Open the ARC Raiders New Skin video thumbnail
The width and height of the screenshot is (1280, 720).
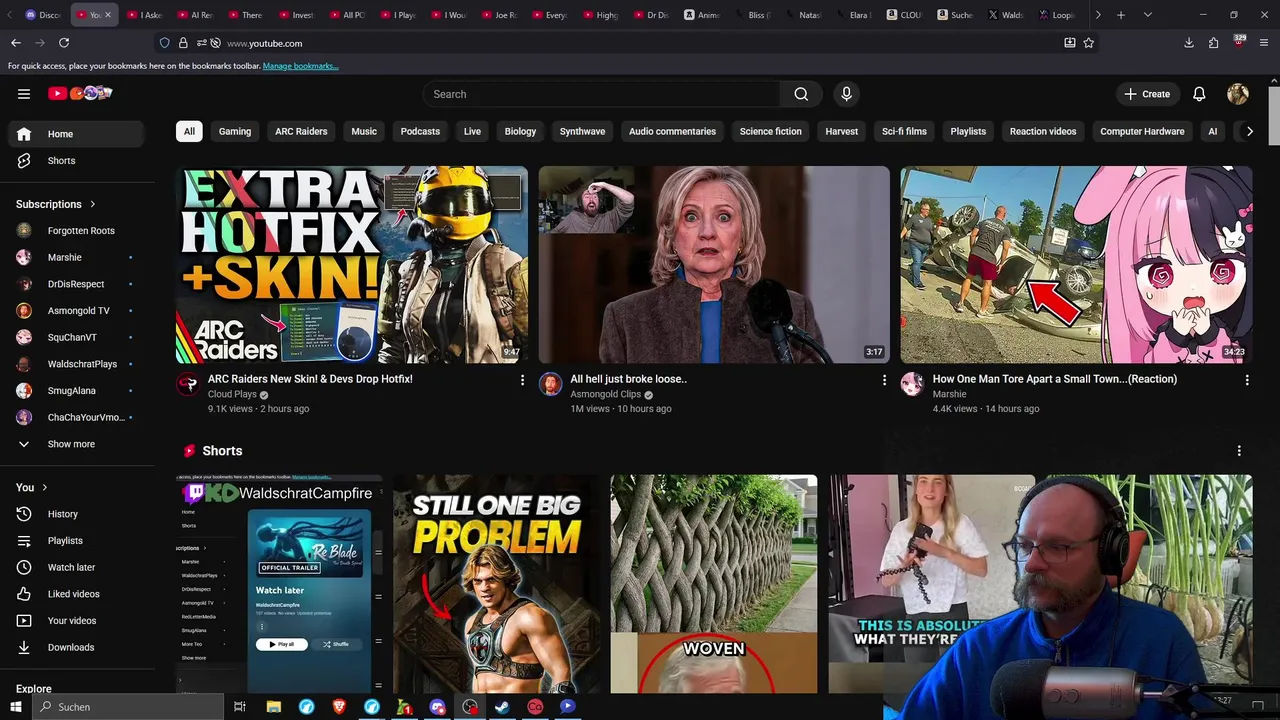[x=352, y=264]
